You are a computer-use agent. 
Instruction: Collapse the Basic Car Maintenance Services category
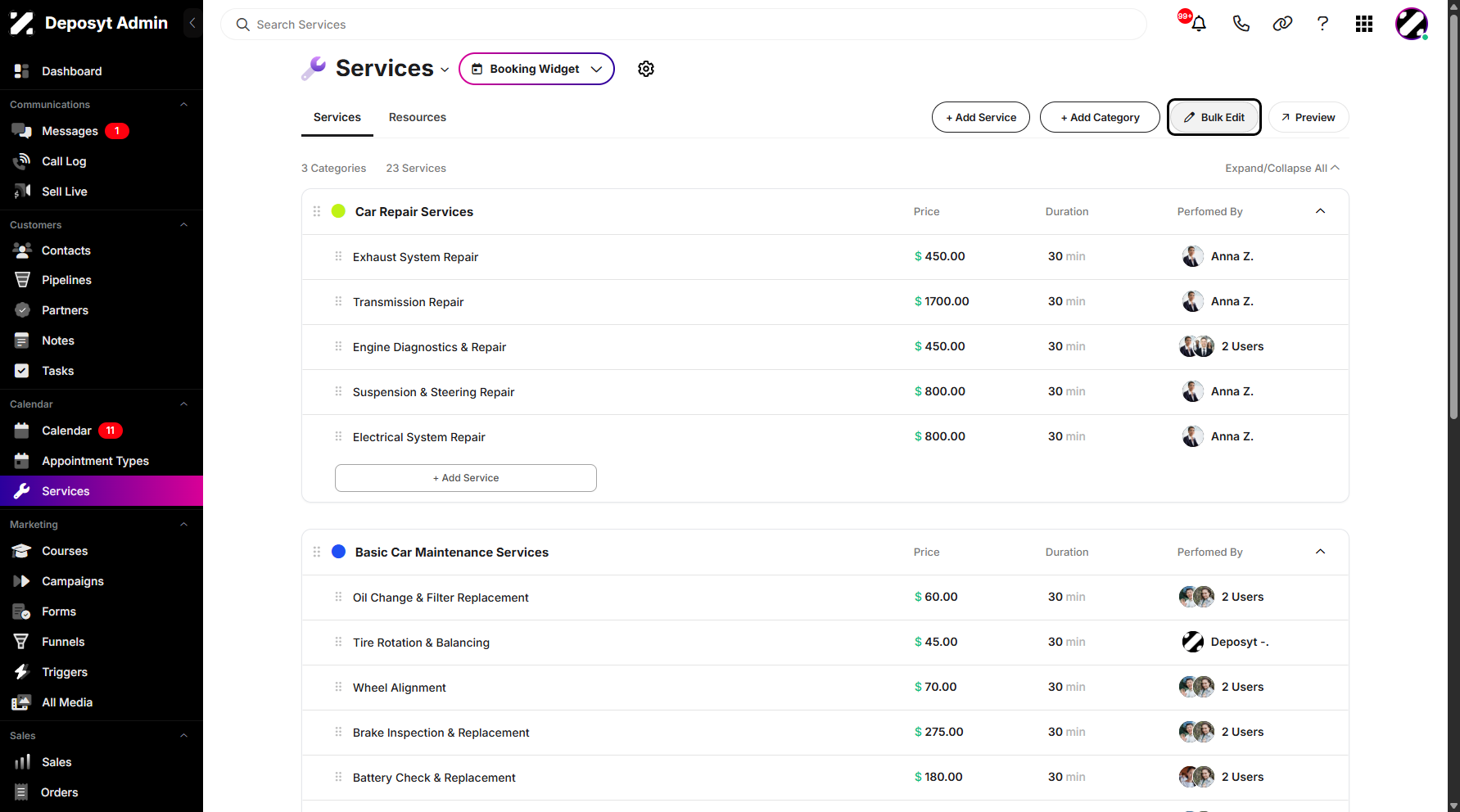tap(1320, 552)
